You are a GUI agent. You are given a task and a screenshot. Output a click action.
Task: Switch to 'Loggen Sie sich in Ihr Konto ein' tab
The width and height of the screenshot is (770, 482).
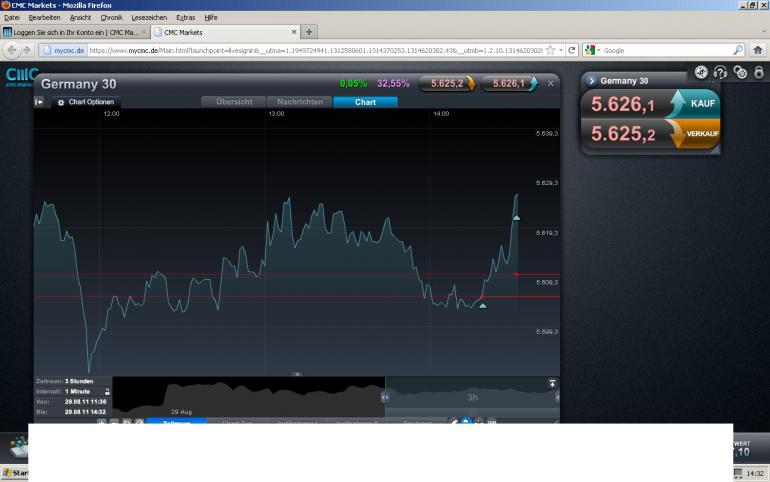[x=75, y=32]
